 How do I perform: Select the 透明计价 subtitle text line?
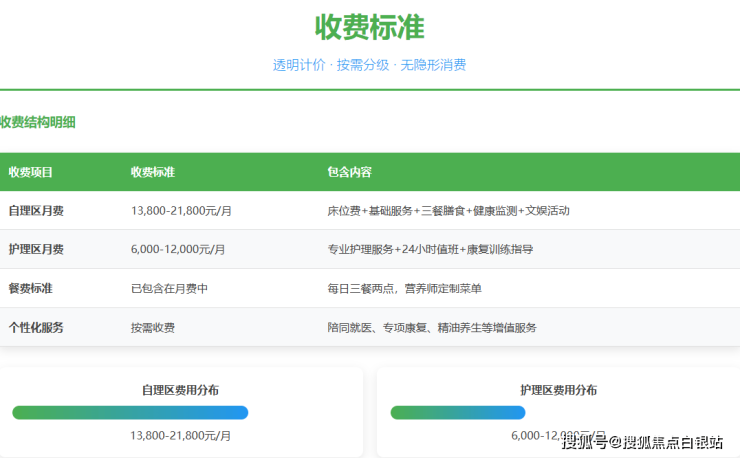[x=369, y=65]
